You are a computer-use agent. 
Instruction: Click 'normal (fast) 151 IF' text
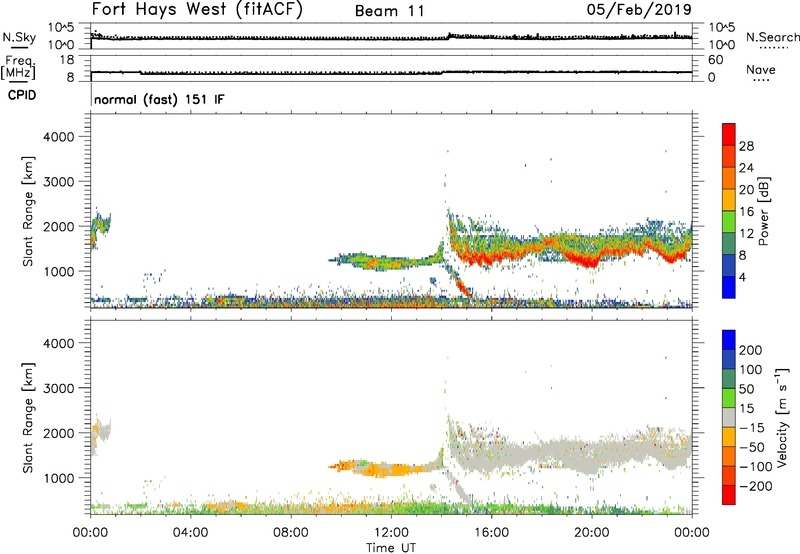tap(159, 99)
